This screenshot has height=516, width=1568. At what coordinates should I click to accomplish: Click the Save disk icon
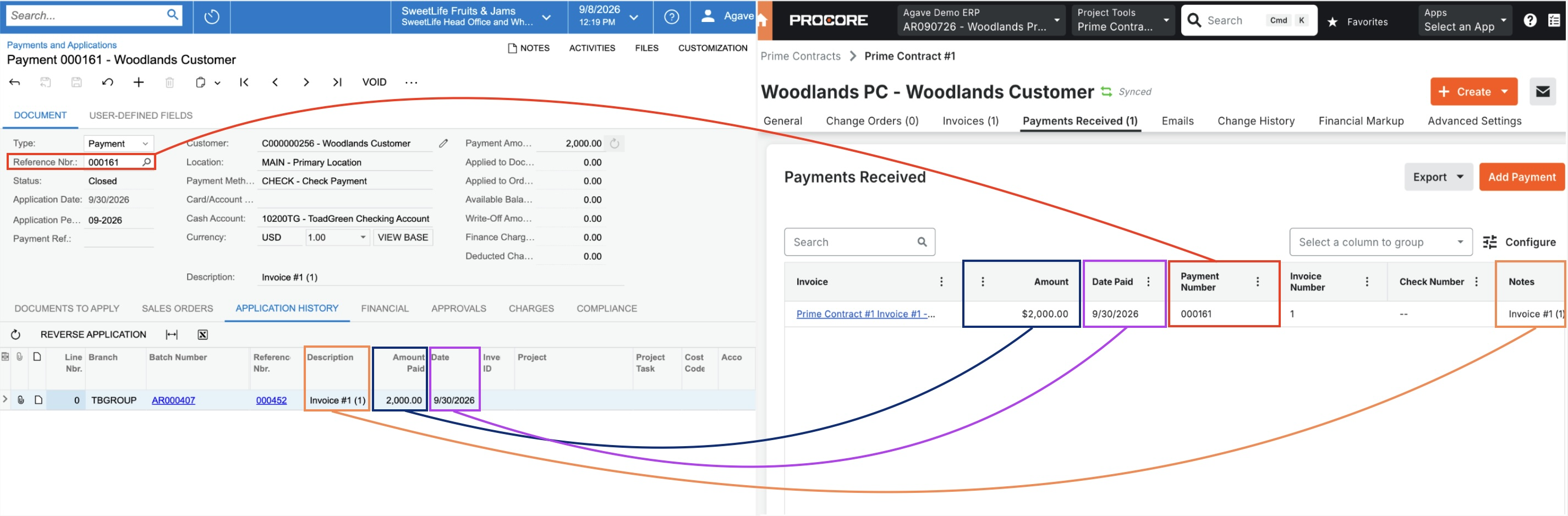click(76, 82)
